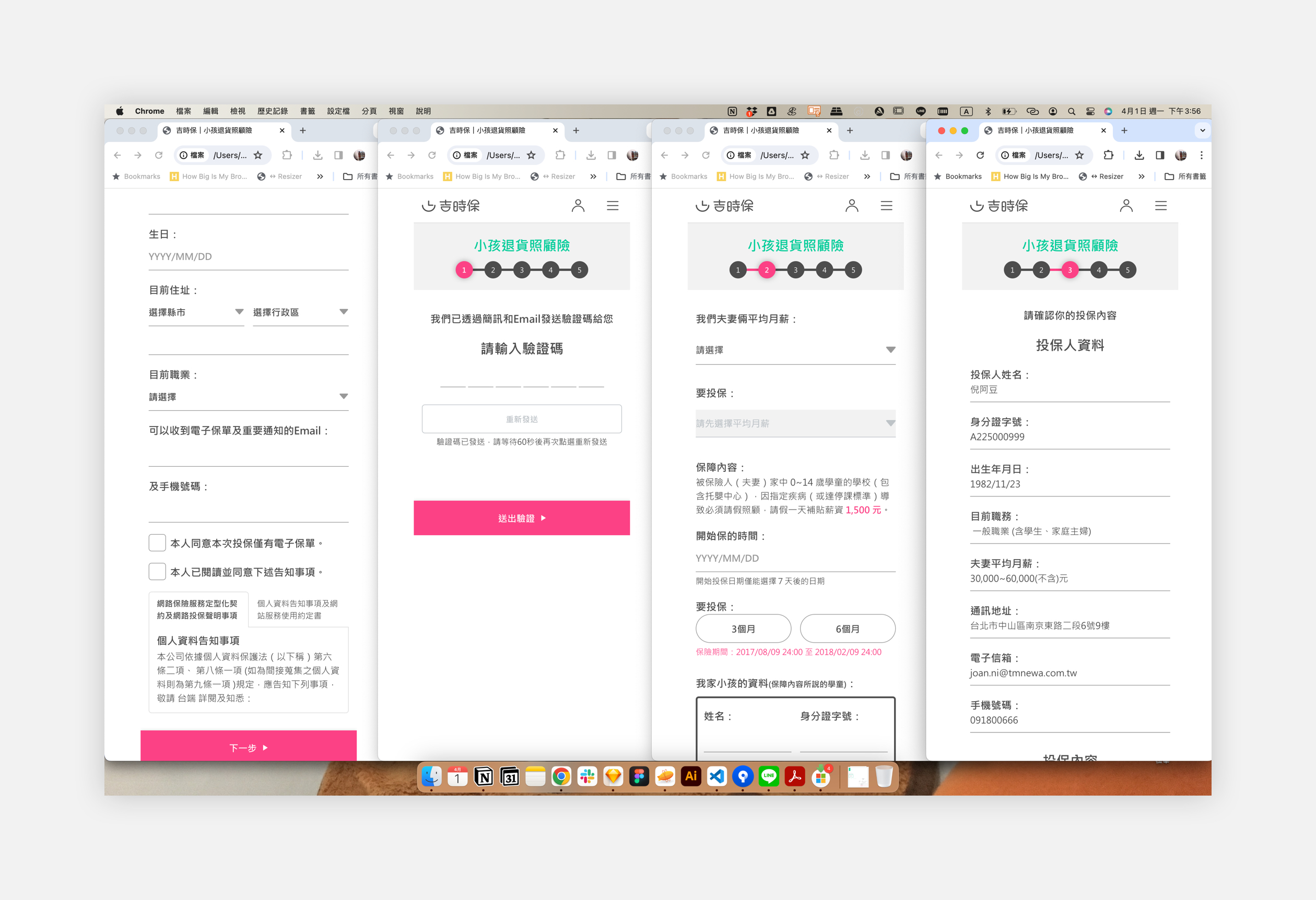
Task: Launch Notion from the Dock
Action: tap(484, 777)
